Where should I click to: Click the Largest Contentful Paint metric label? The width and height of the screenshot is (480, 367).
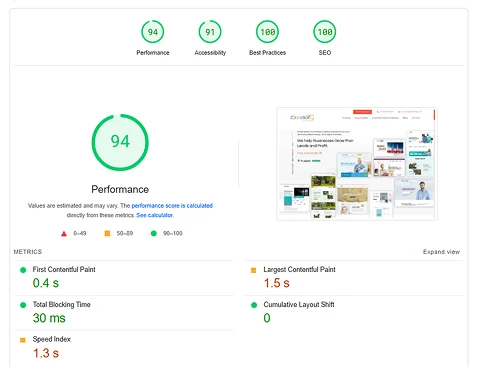coord(299,269)
